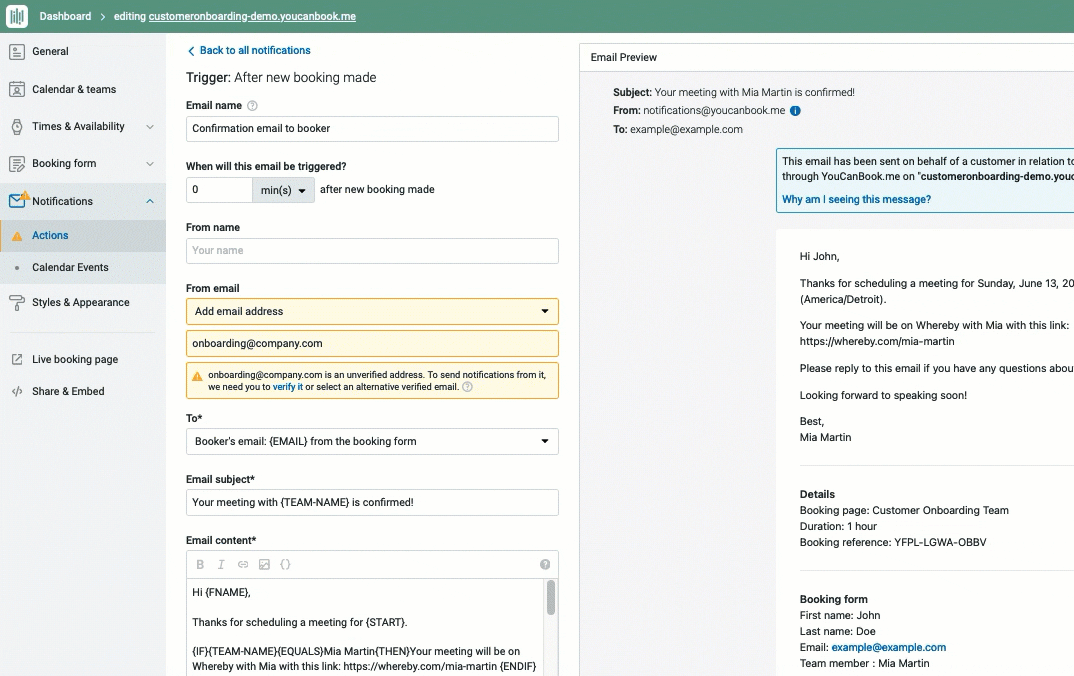Insert image in email content editor
The height and width of the screenshot is (676, 1074).
[x=264, y=564]
